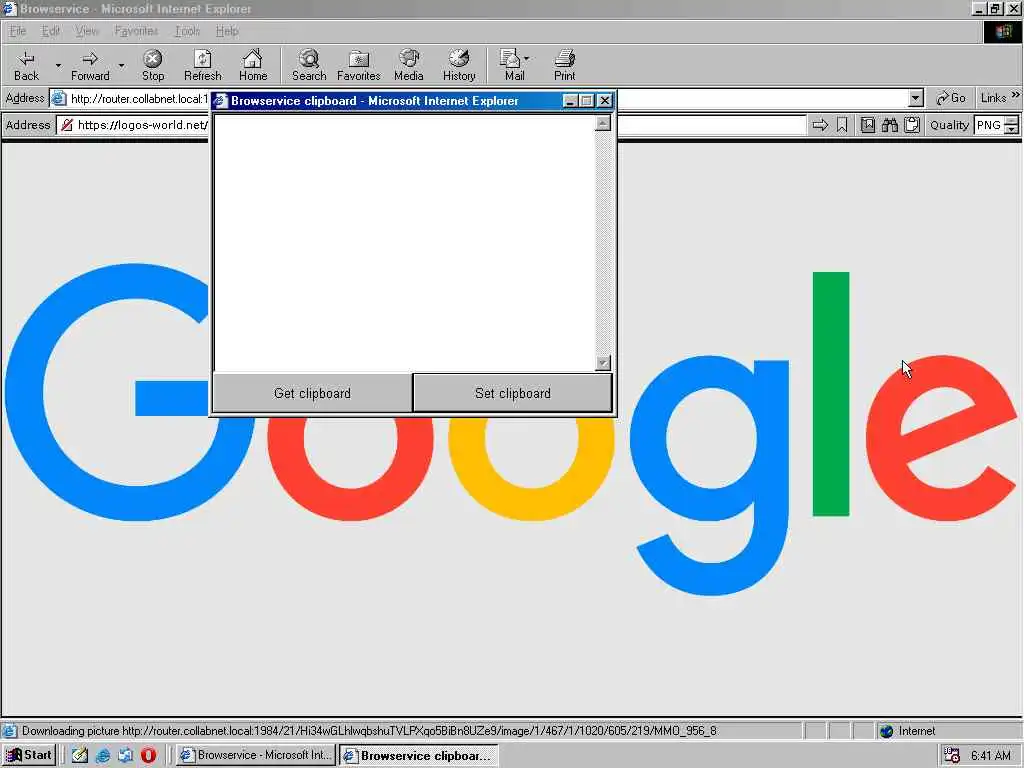
Task: Click the binoculars find icon
Action: tap(889, 125)
